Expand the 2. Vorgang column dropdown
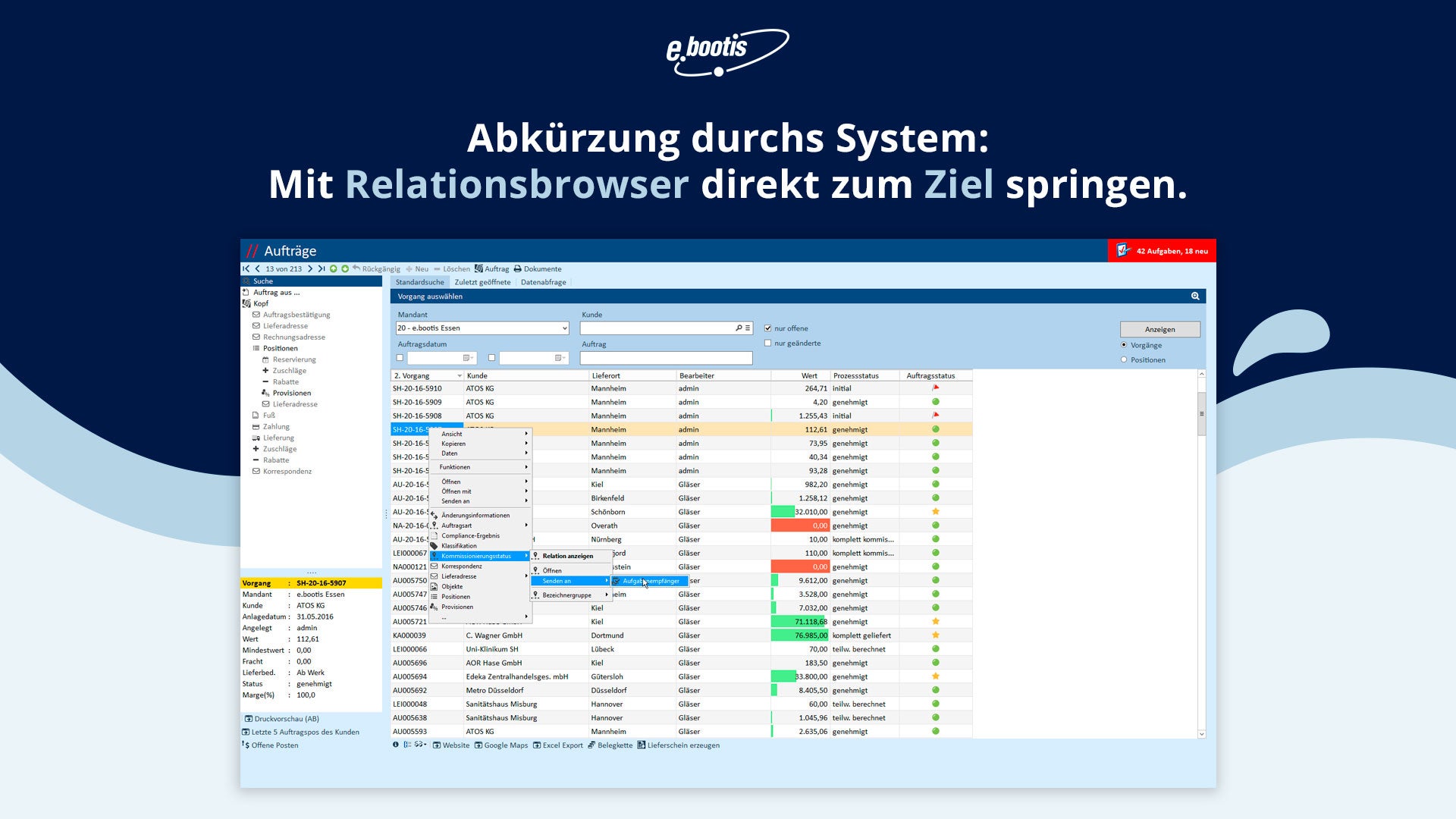This screenshot has height=819, width=1456. click(x=459, y=376)
